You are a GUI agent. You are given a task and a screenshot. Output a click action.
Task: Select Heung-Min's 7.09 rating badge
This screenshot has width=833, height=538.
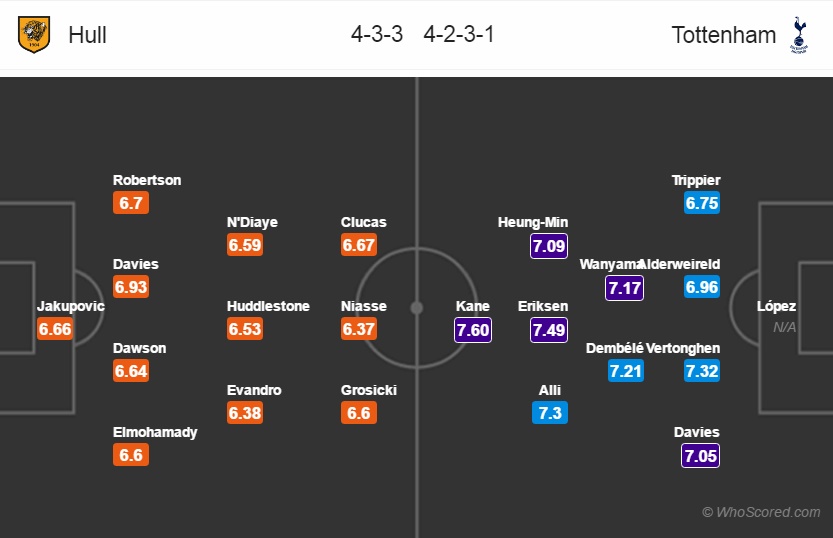[x=549, y=246]
